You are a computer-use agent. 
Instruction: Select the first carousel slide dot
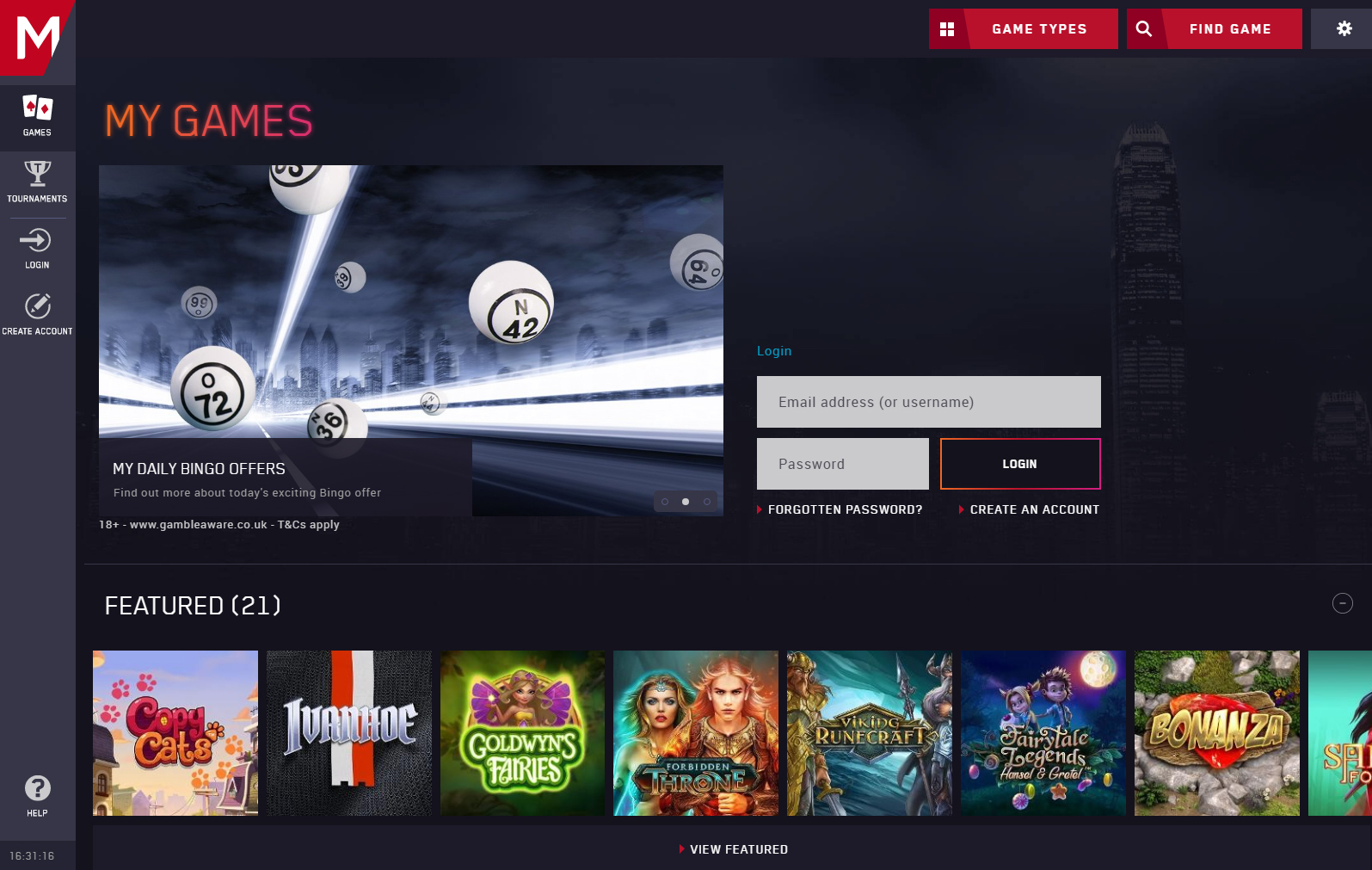click(x=665, y=502)
